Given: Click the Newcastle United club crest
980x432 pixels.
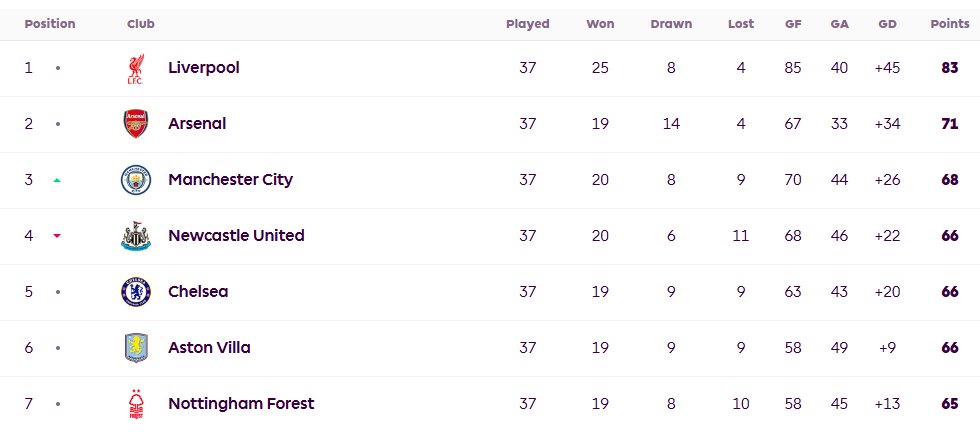Looking at the screenshot, I should [135, 236].
